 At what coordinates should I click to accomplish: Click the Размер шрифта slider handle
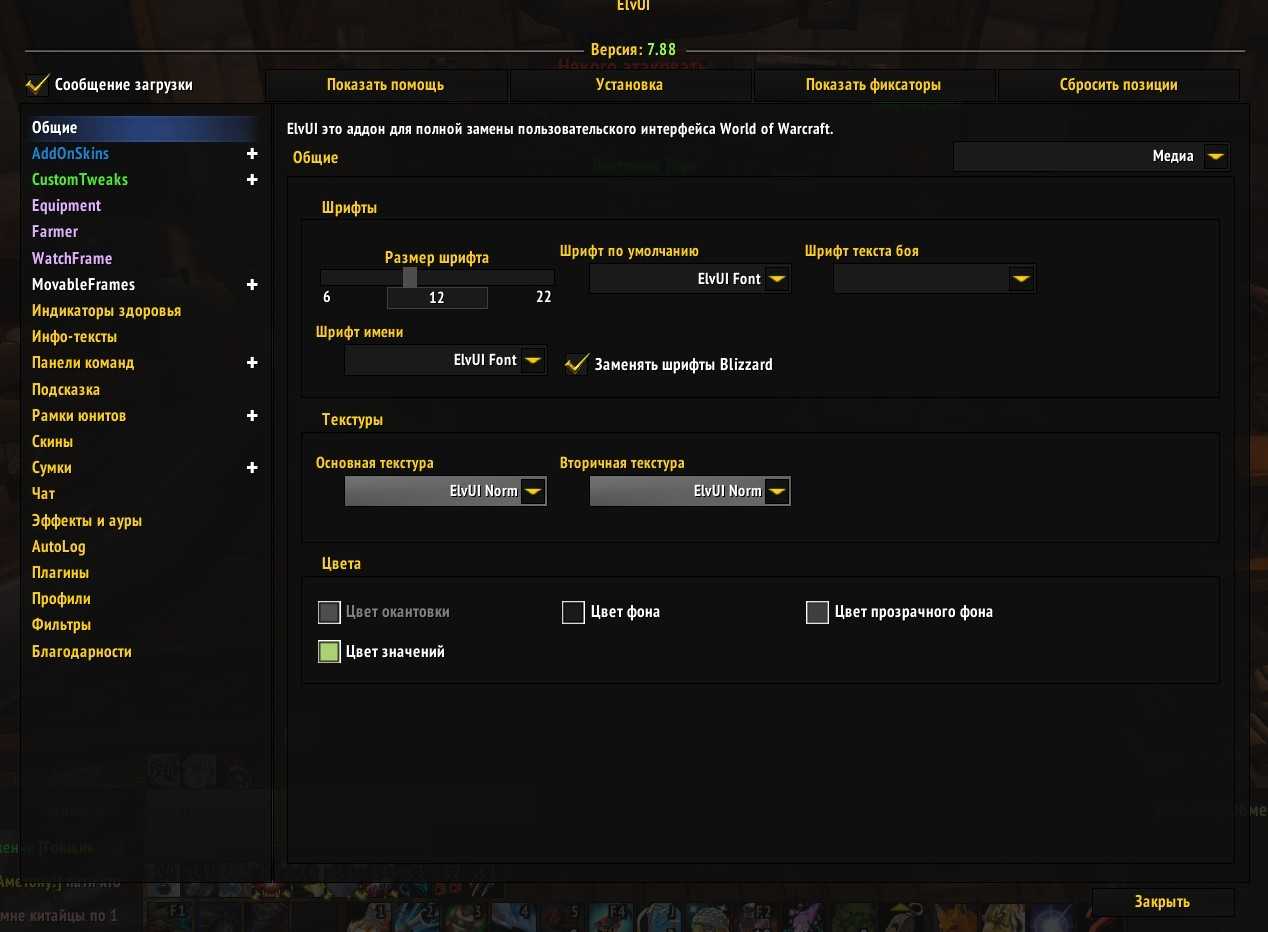[410, 277]
